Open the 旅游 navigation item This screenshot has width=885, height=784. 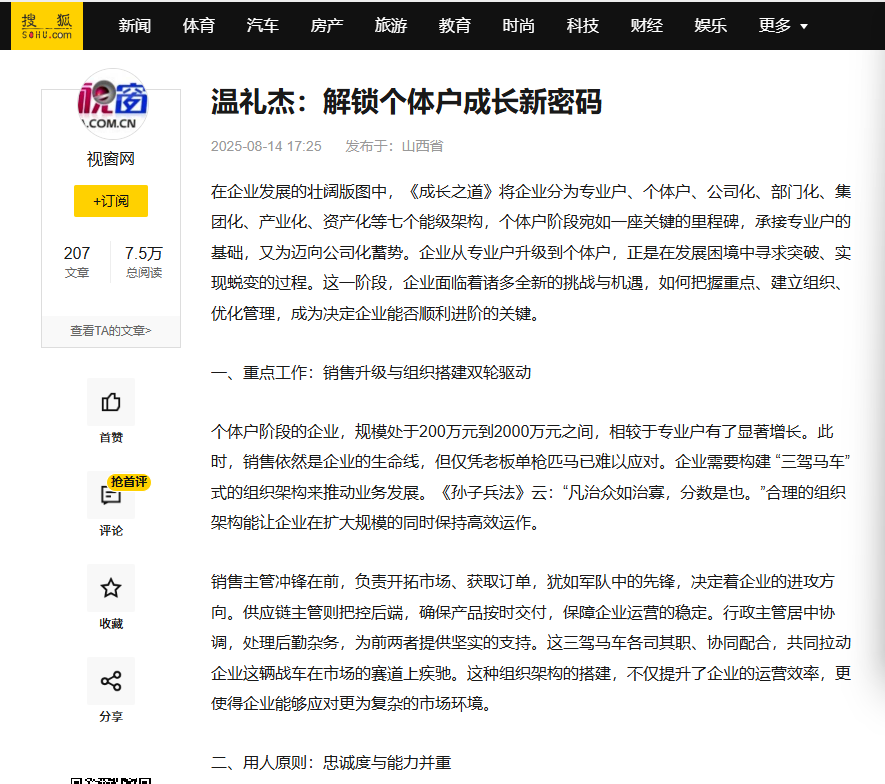[391, 26]
